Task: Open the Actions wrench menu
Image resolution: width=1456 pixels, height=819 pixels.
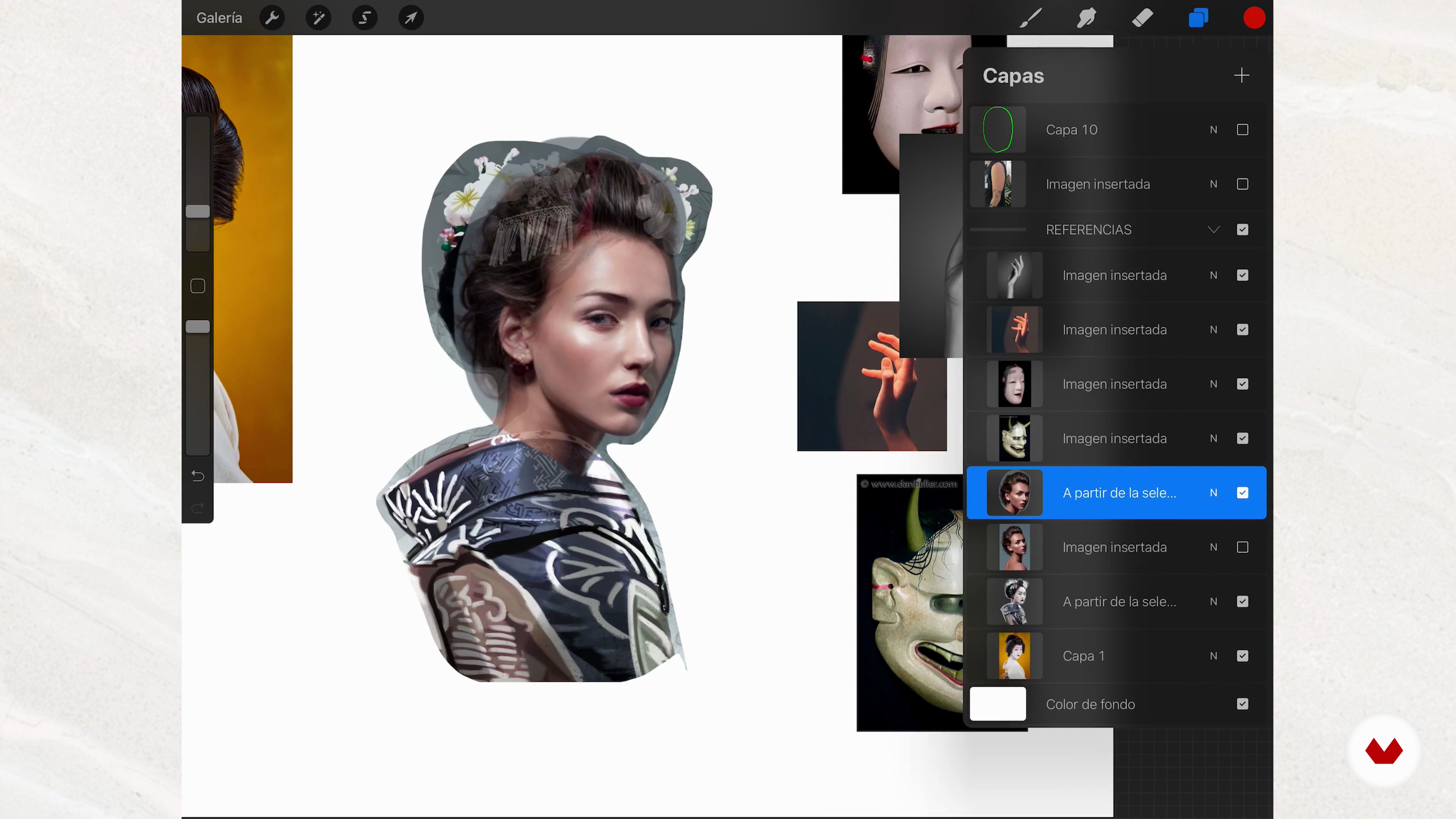Action: 272,18
